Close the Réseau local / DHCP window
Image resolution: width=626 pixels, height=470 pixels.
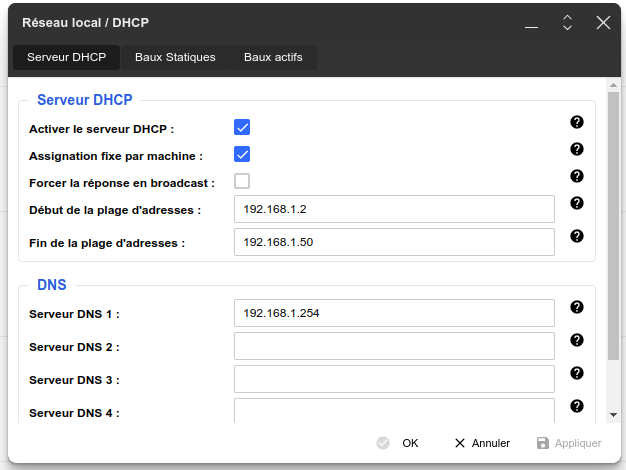coord(603,23)
